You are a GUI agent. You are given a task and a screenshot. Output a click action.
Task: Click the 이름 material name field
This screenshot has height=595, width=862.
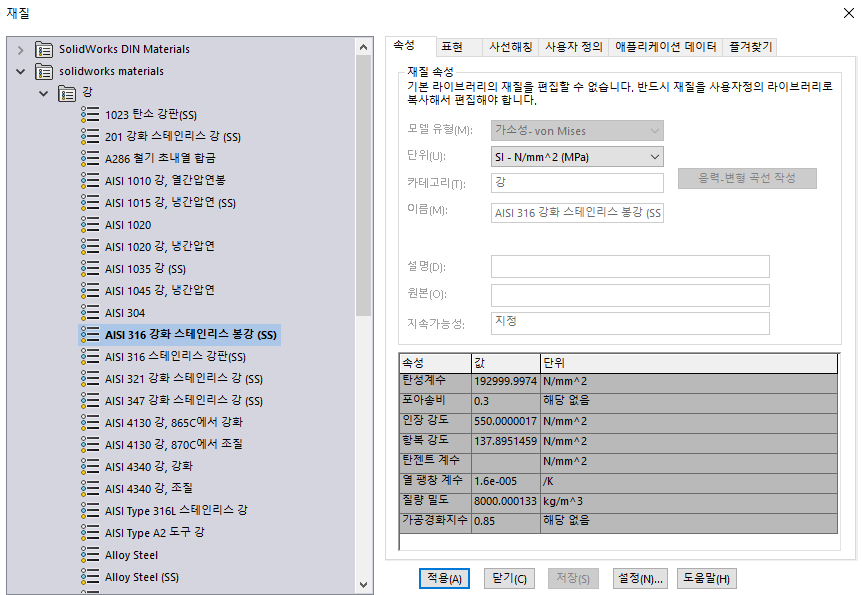(577, 213)
